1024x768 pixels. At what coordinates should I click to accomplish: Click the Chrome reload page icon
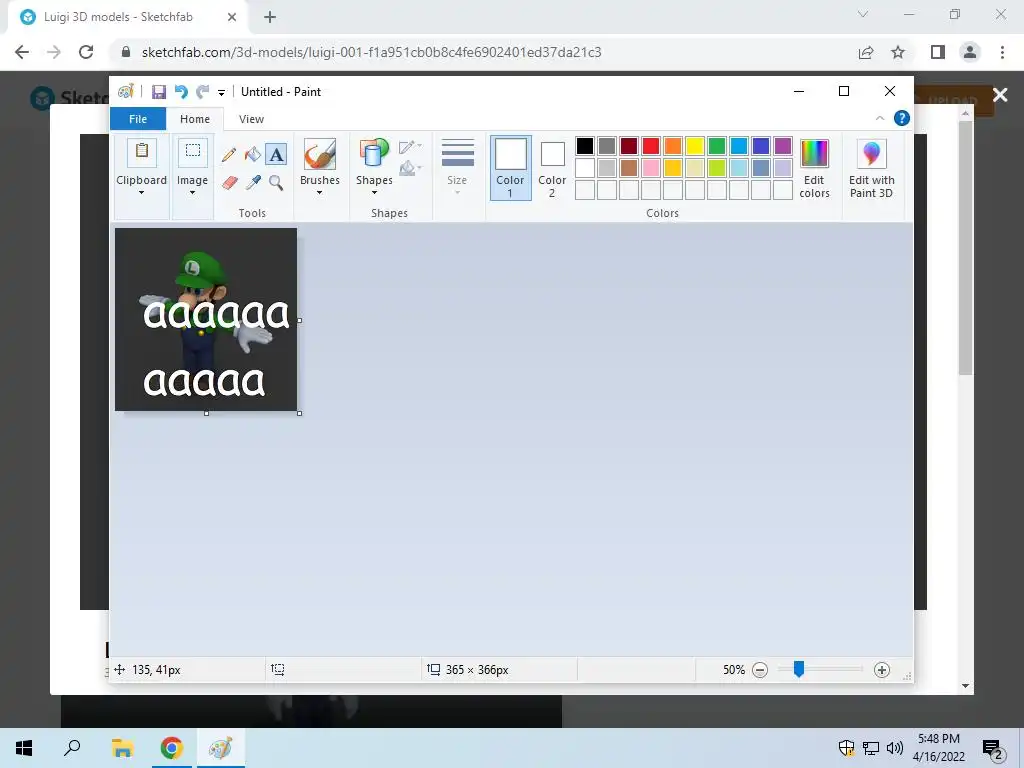pos(86,52)
